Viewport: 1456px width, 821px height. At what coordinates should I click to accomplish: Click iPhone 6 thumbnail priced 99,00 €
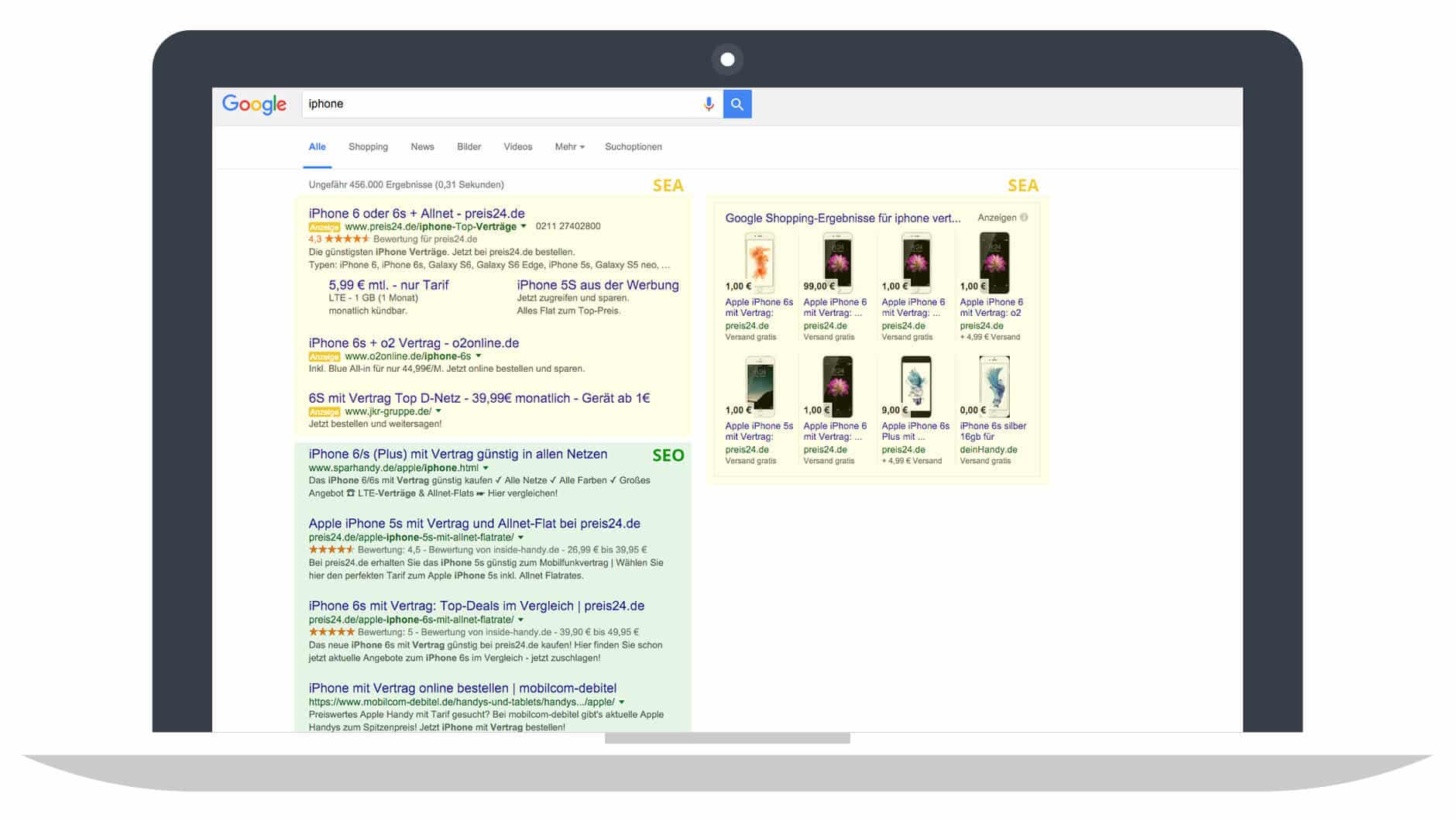point(837,263)
